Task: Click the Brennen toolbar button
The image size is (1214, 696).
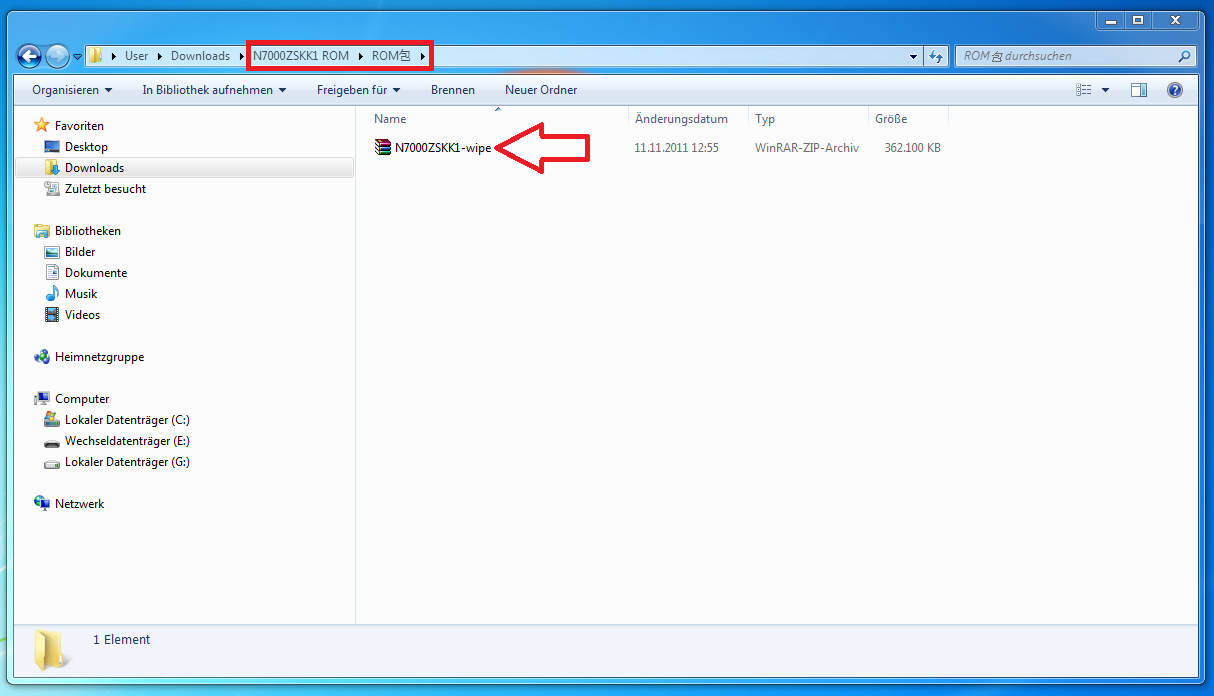Action: coord(453,90)
